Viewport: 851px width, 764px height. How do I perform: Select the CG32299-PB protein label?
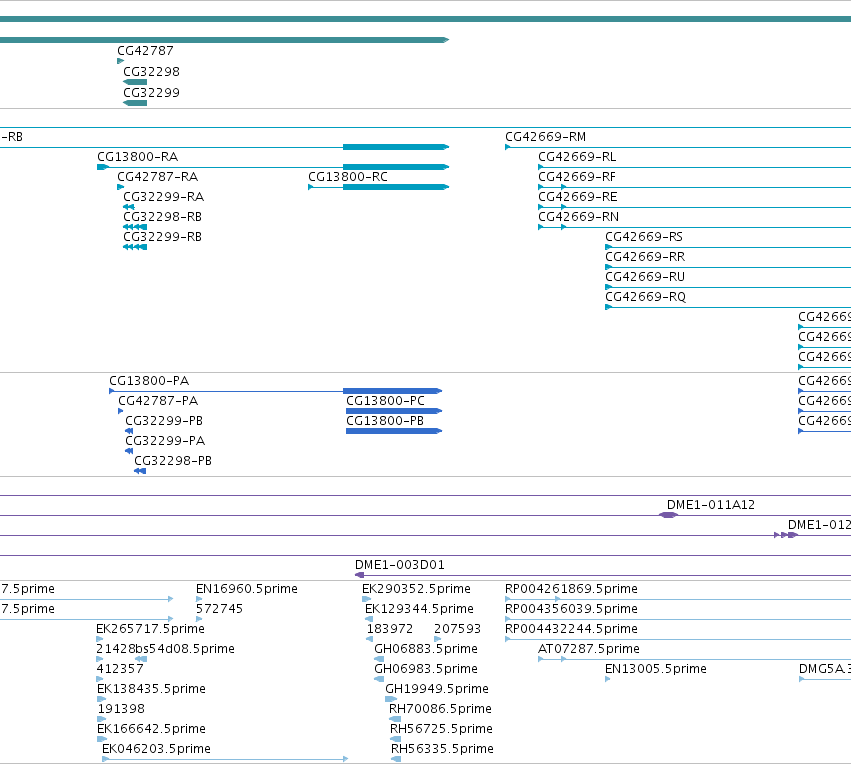point(164,421)
